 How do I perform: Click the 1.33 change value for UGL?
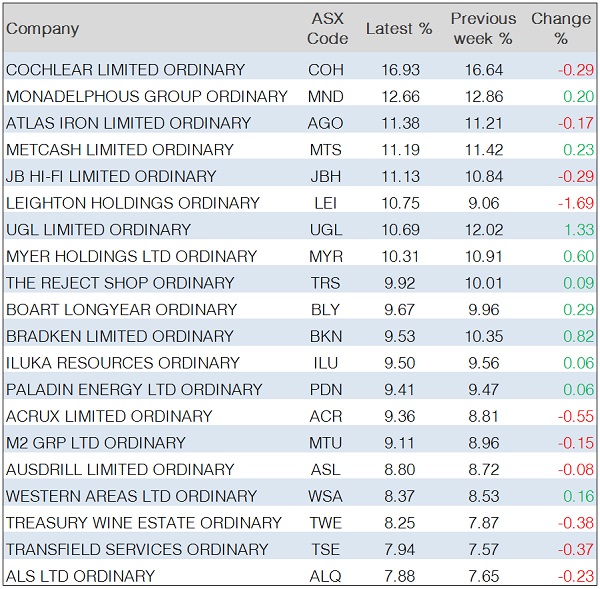tap(576, 230)
